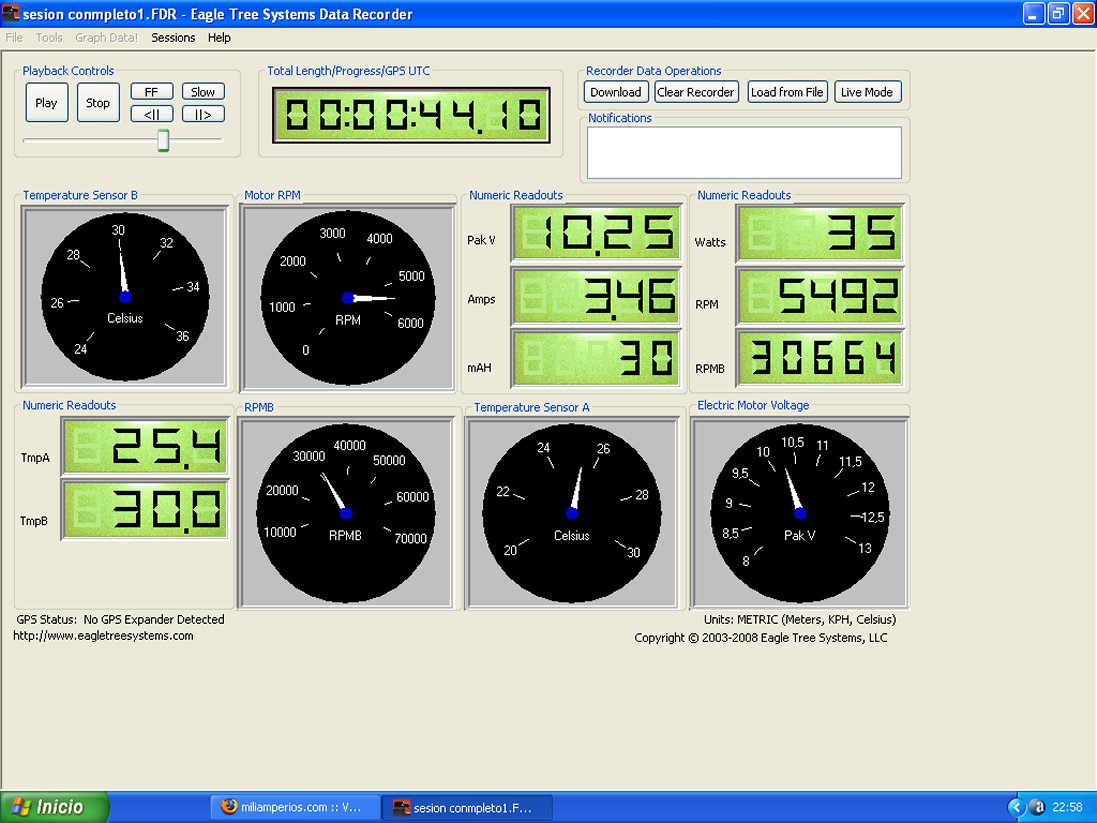
Task: Step forward one frame with ||> button
Action: [203, 114]
